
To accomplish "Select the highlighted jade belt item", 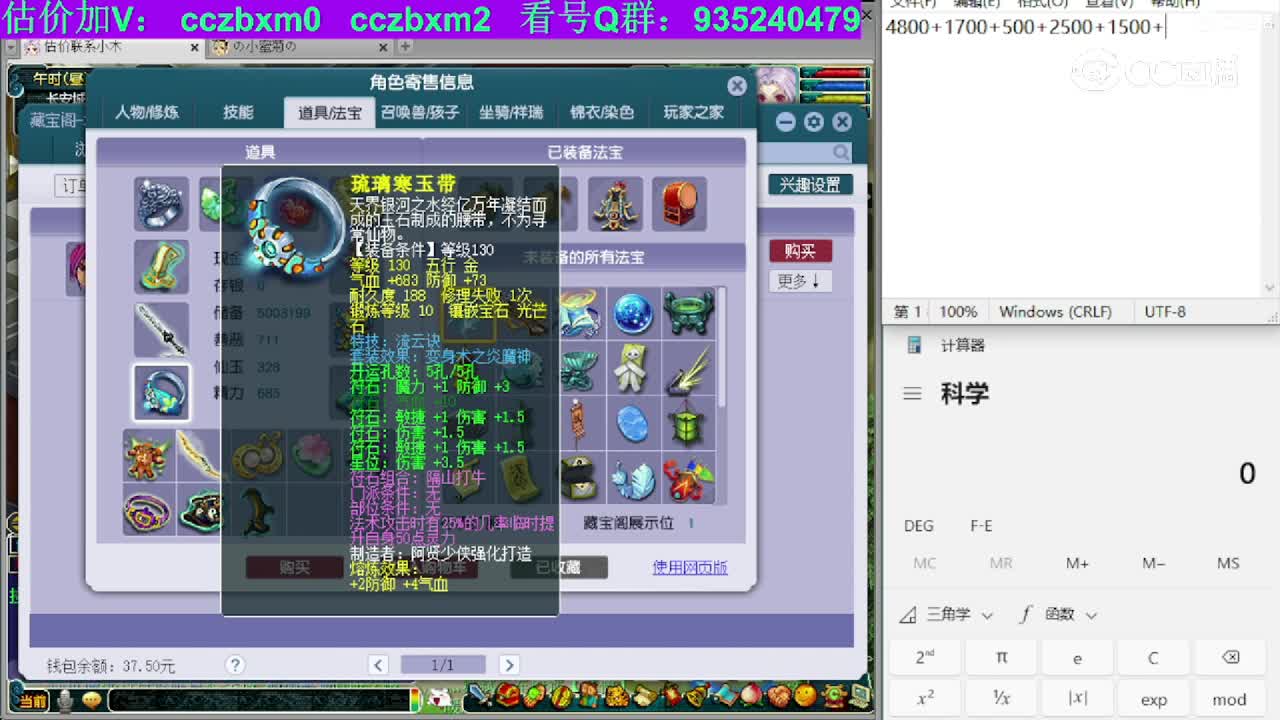I will pyautogui.click(x=161, y=393).
